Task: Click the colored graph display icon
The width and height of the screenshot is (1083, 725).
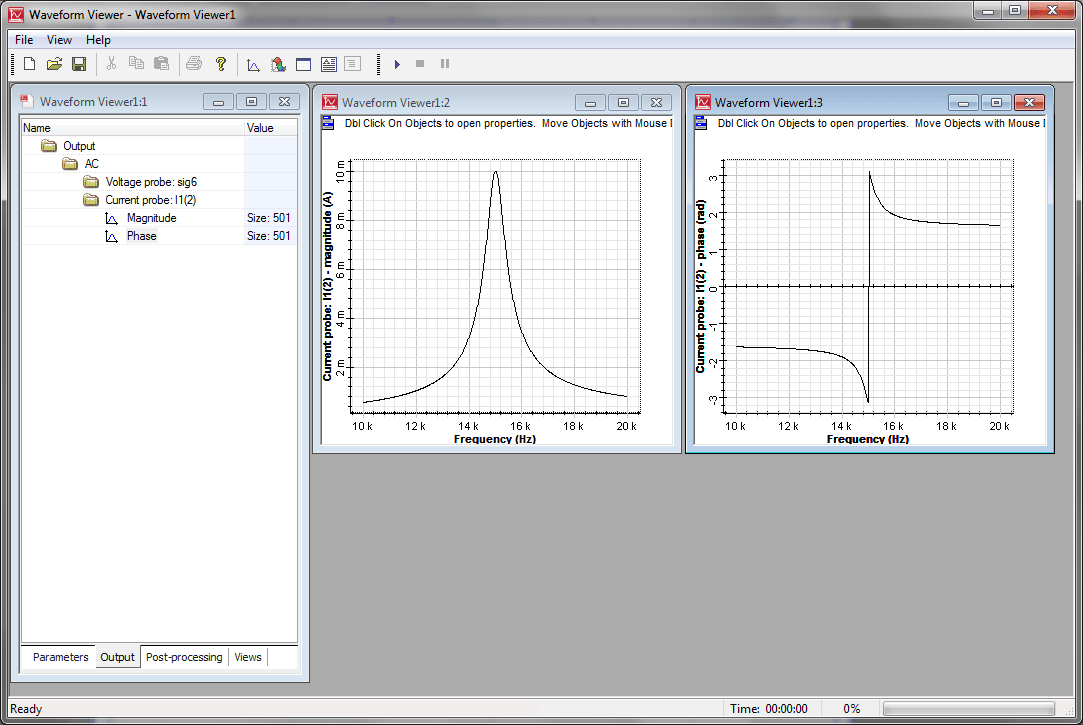Action: coord(278,63)
